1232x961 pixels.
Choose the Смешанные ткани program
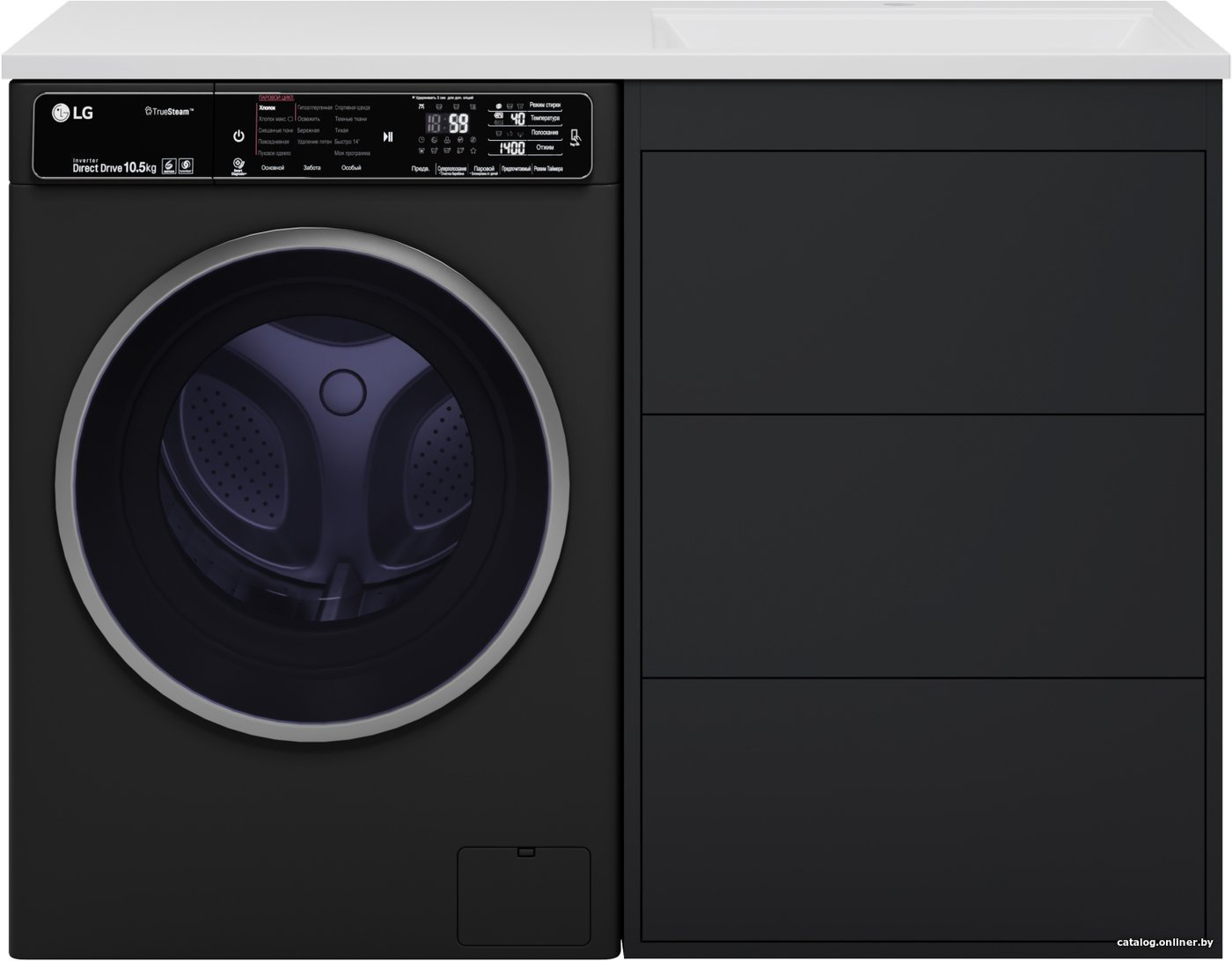[x=275, y=130]
